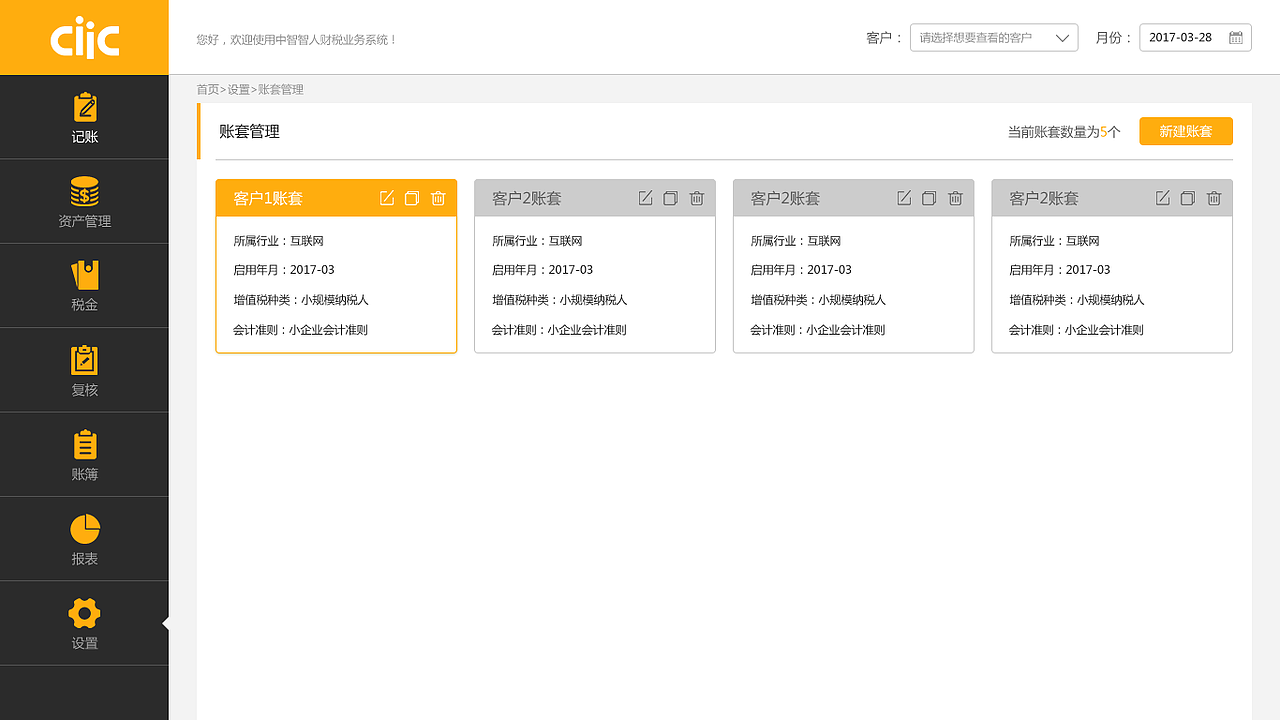Edit the middle of three 客户2账套 cards
Viewport: 1280px width, 720px height.
(904, 198)
